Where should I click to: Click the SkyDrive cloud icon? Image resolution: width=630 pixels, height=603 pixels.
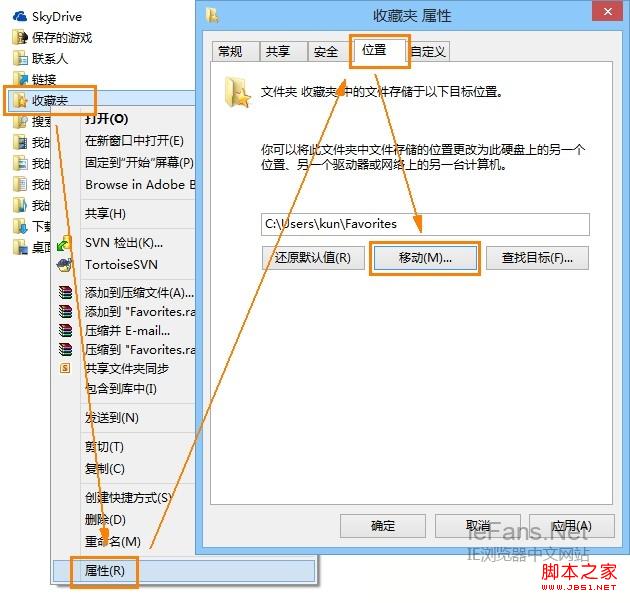(x=20, y=16)
